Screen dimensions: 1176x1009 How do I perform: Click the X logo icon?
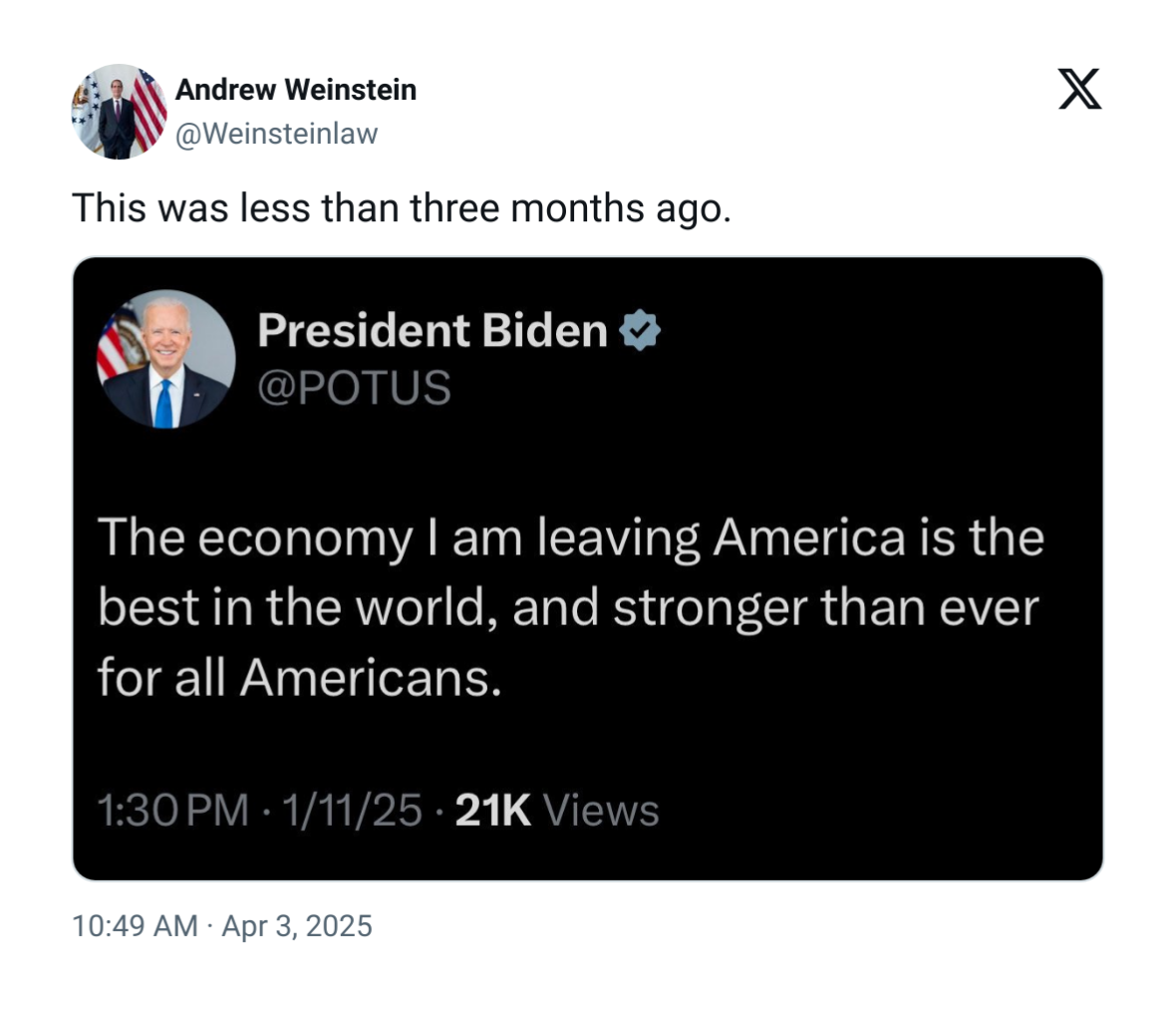1079,90
